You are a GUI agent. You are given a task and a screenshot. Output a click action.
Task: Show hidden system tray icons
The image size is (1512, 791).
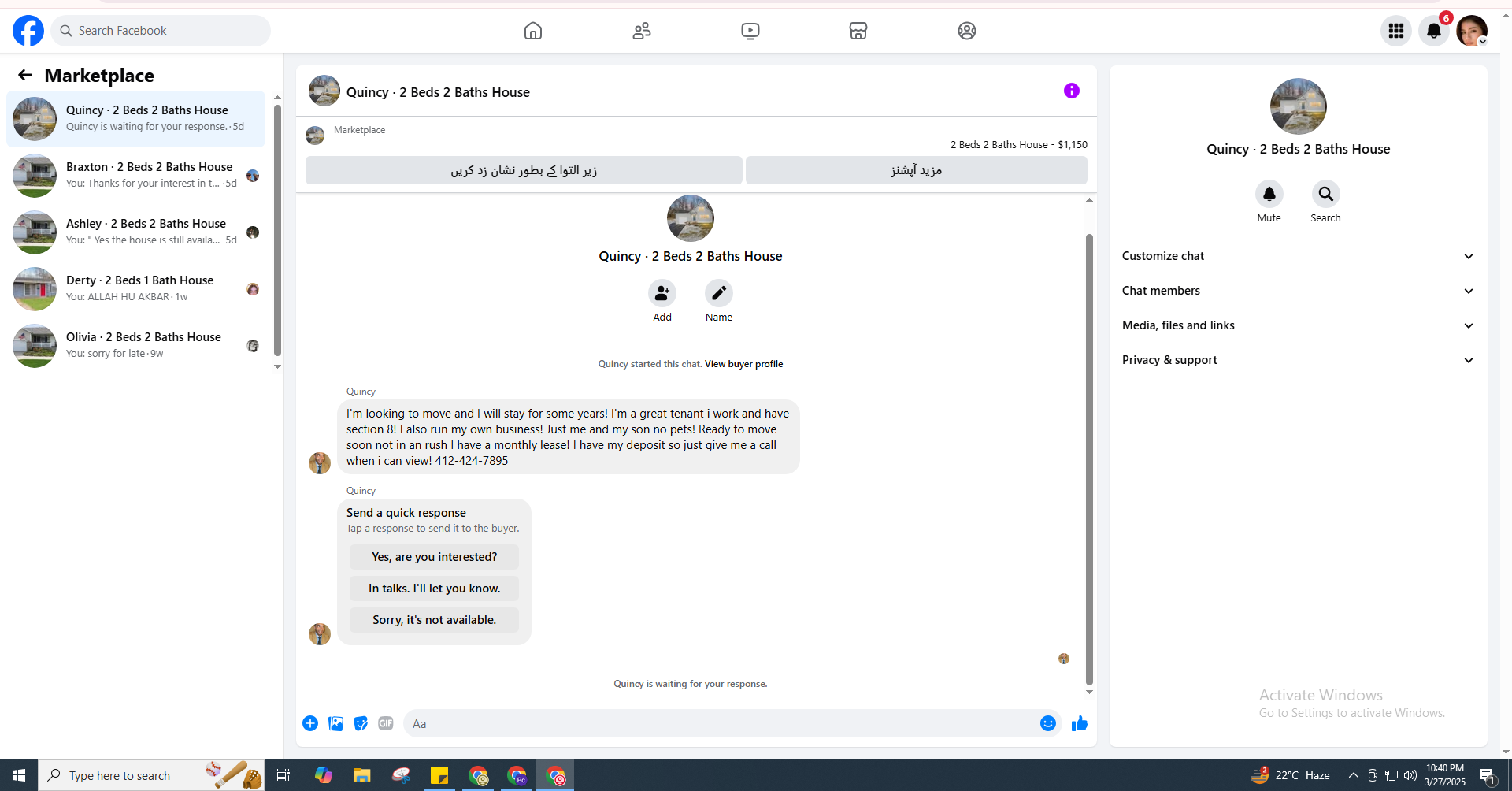(x=1354, y=775)
